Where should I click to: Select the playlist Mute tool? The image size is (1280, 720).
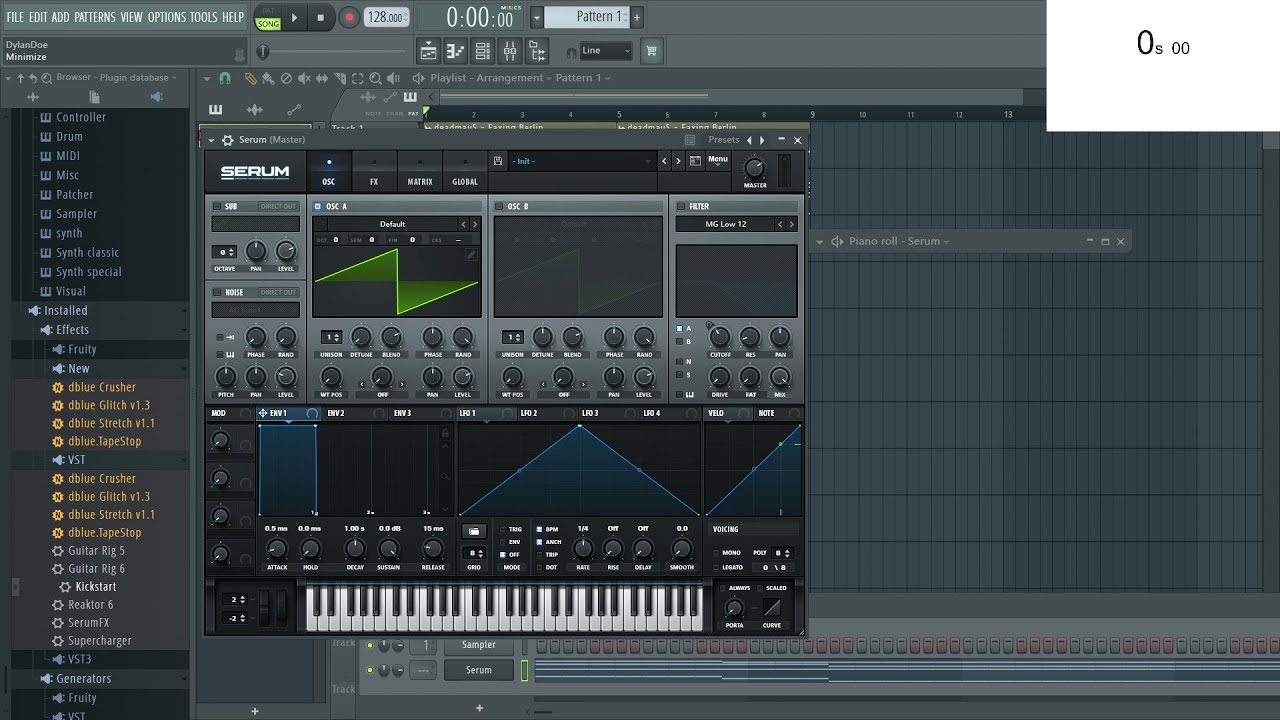pyautogui.click(x=304, y=78)
